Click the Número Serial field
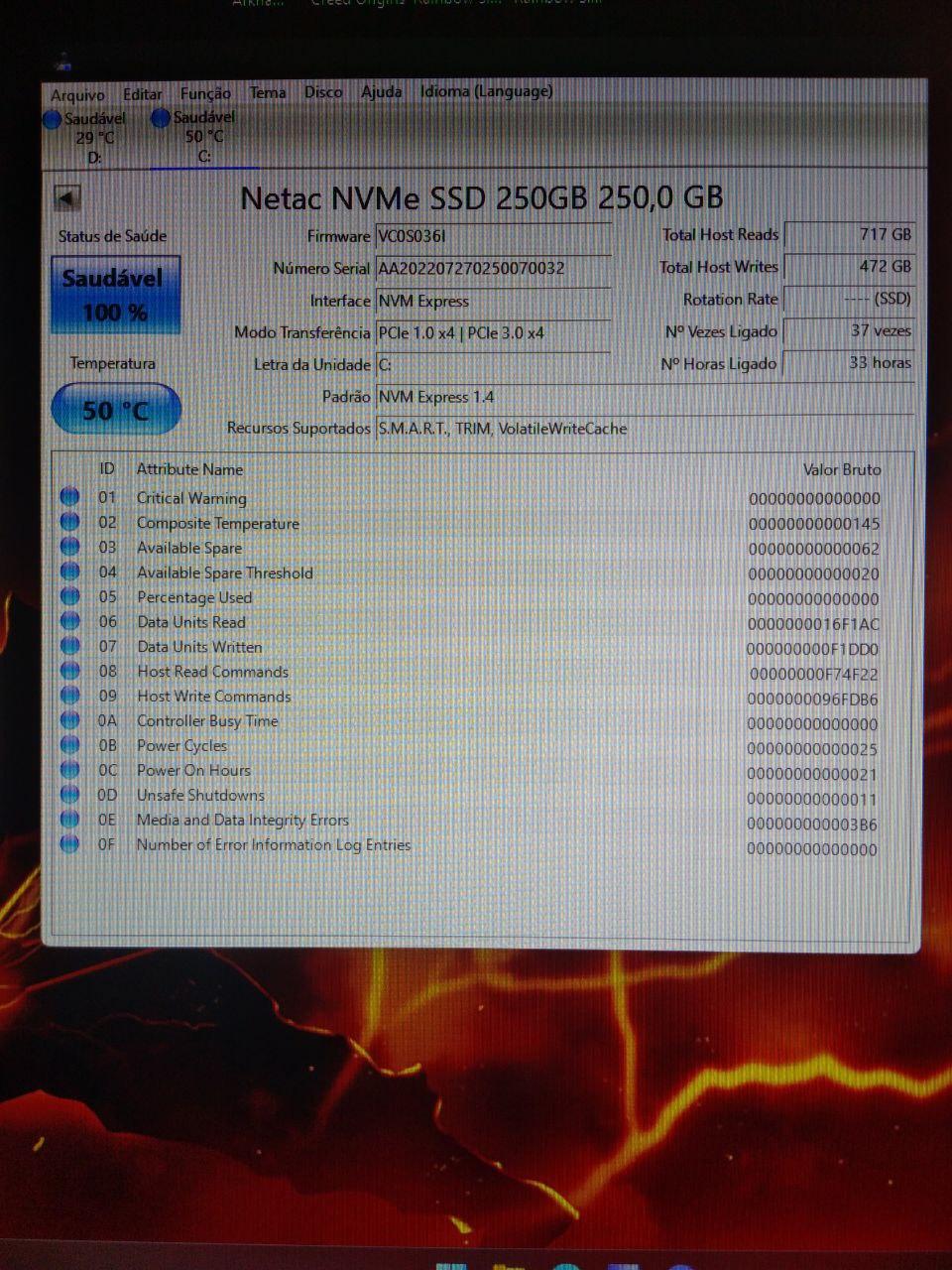The image size is (952, 1270). pyautogui.click(x=493, y=268)
